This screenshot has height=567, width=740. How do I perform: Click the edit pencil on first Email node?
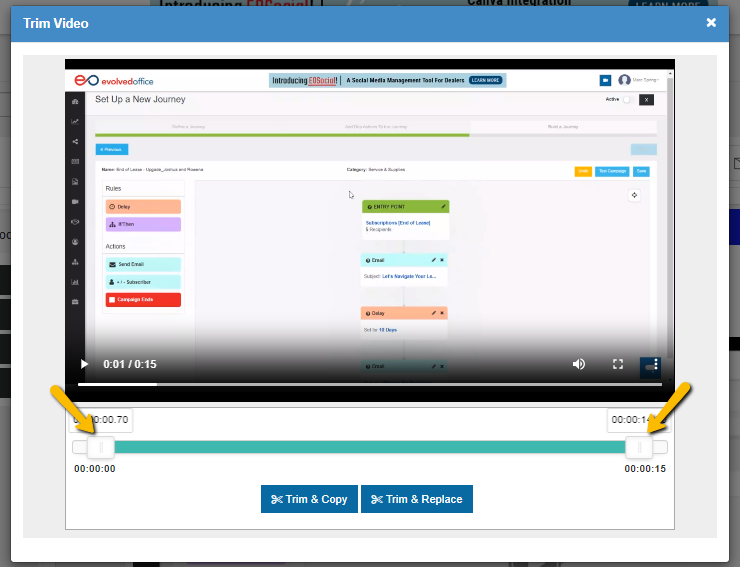point(433,260)
